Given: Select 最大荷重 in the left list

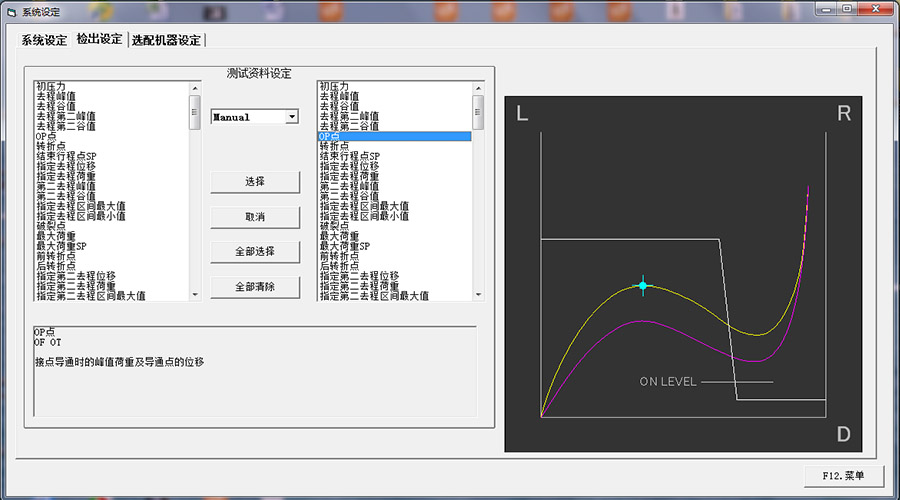Looking at the screenshot, I should (x=56, y=236).
